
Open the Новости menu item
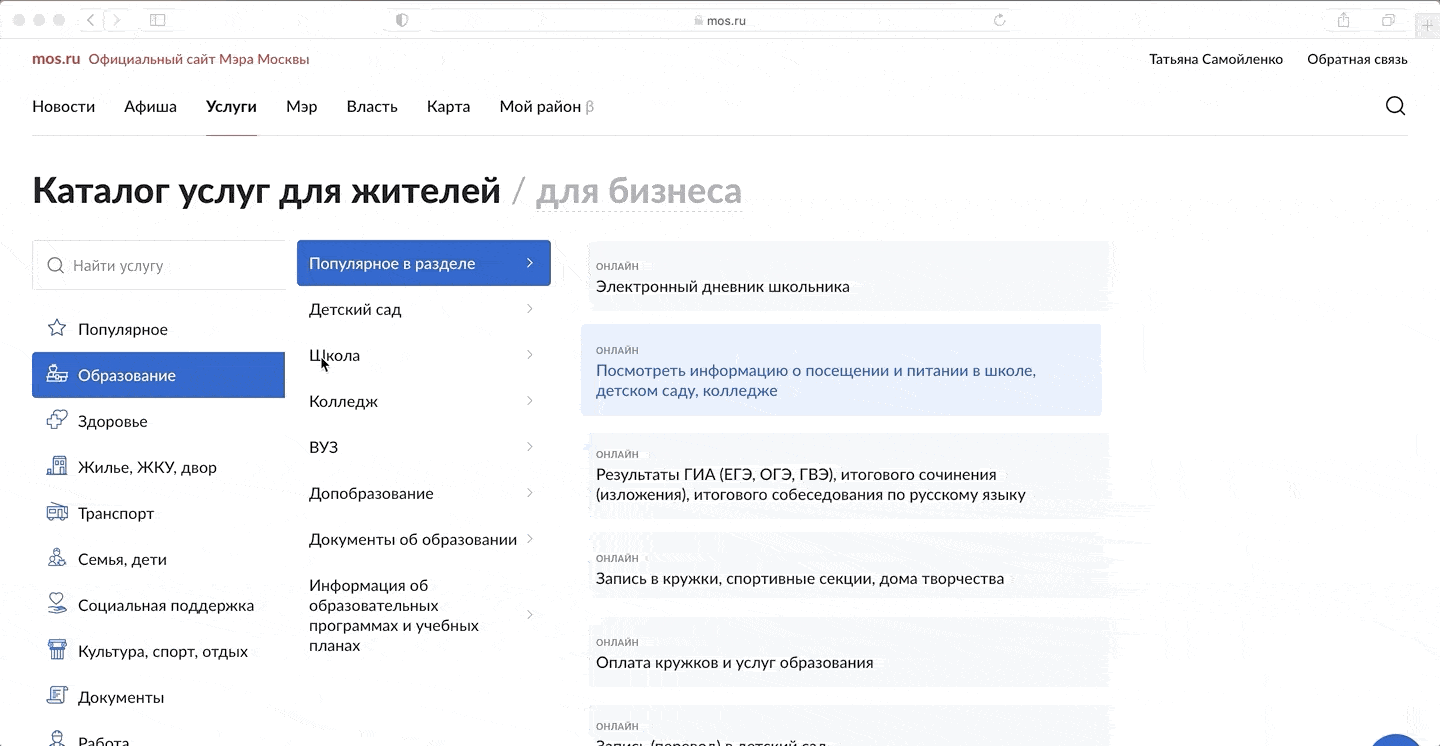pos(63,107)
